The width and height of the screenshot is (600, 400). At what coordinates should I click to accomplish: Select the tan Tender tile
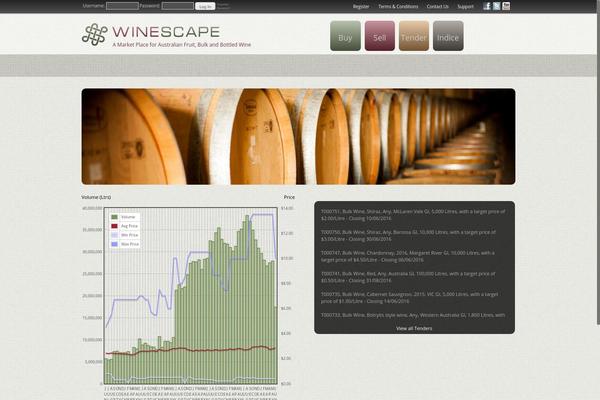414,36
